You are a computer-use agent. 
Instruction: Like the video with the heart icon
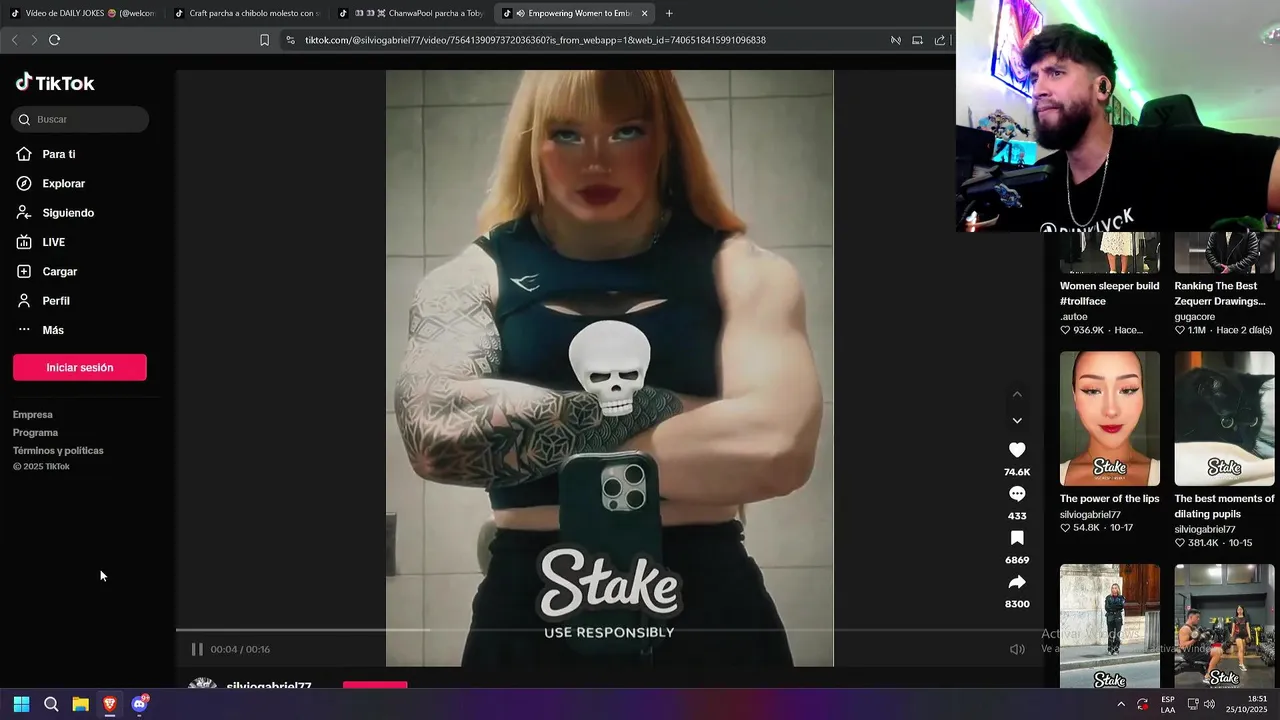(x=1017, y=450)
